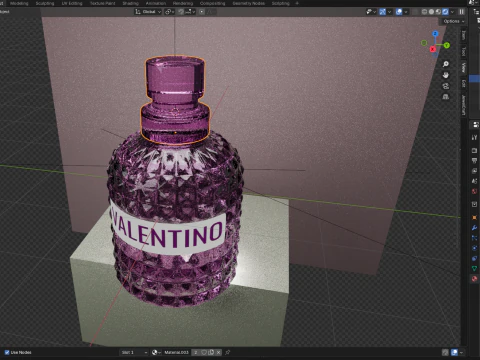The image size is (480, 360).
Task: Open the Global transform orientation dropdown
Action: tap(148, 12)
